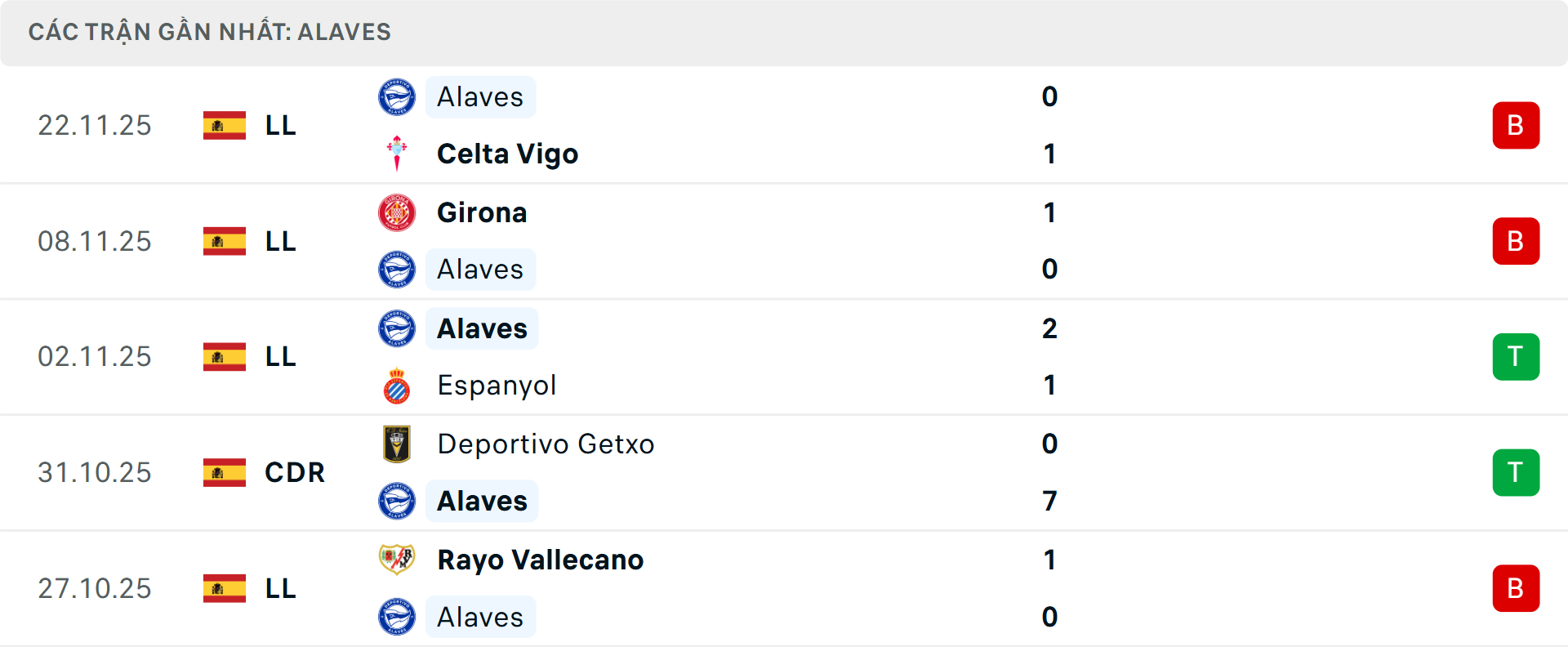Expand the Deportivo Getxo match details
This screenshot has width=1568, height=647.
pos(784,472)
